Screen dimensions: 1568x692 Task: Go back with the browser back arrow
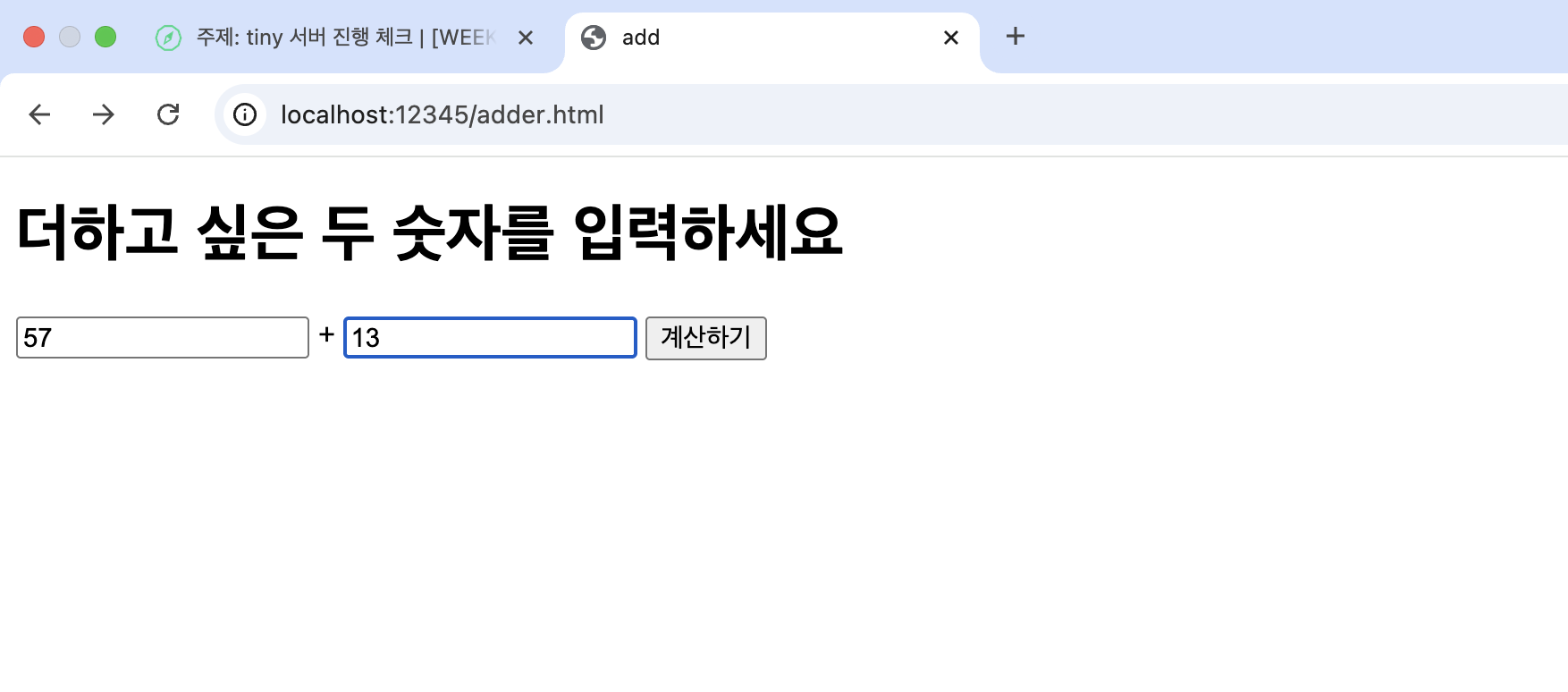click(39, 114)
